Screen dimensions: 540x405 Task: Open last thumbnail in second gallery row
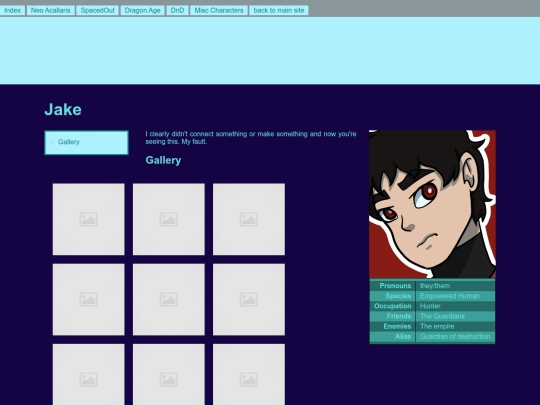point(249,300)
